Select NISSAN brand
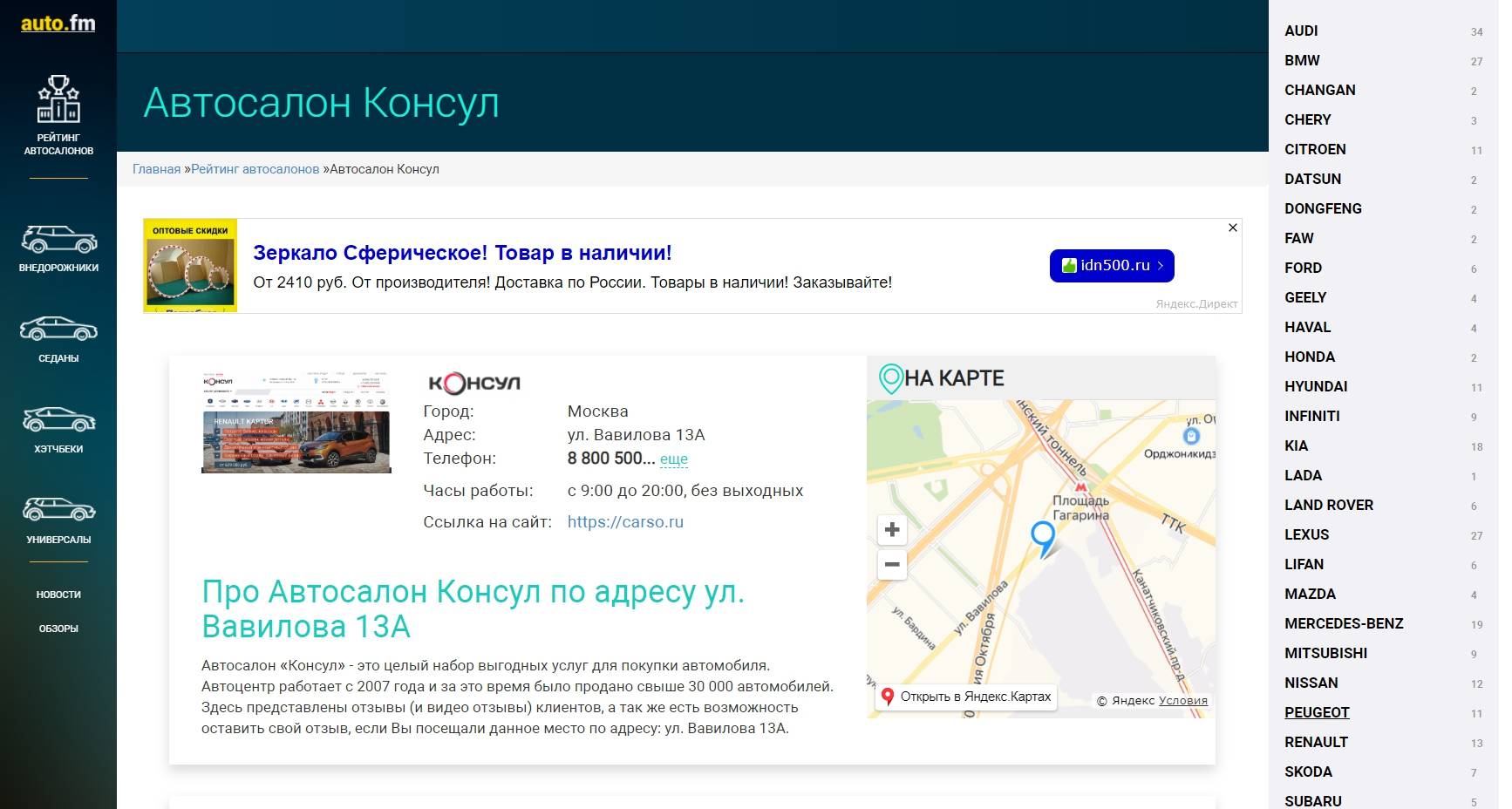Viewport: 1512px width, 809px height. click(x=1311, y=683)
